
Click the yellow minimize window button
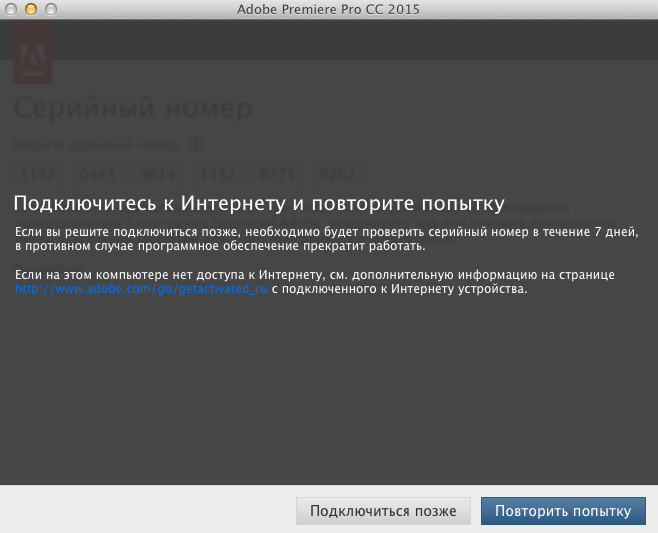point(31,9)
